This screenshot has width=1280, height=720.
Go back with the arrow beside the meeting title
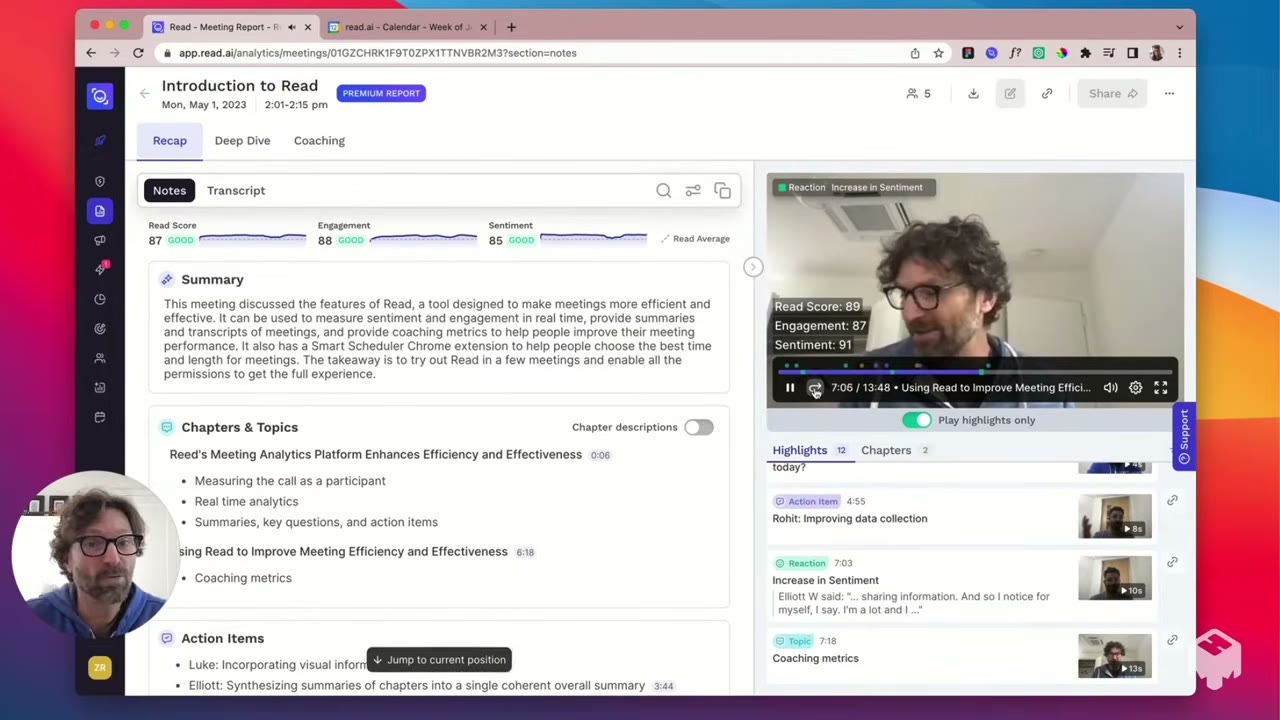(x=144, y=94)
